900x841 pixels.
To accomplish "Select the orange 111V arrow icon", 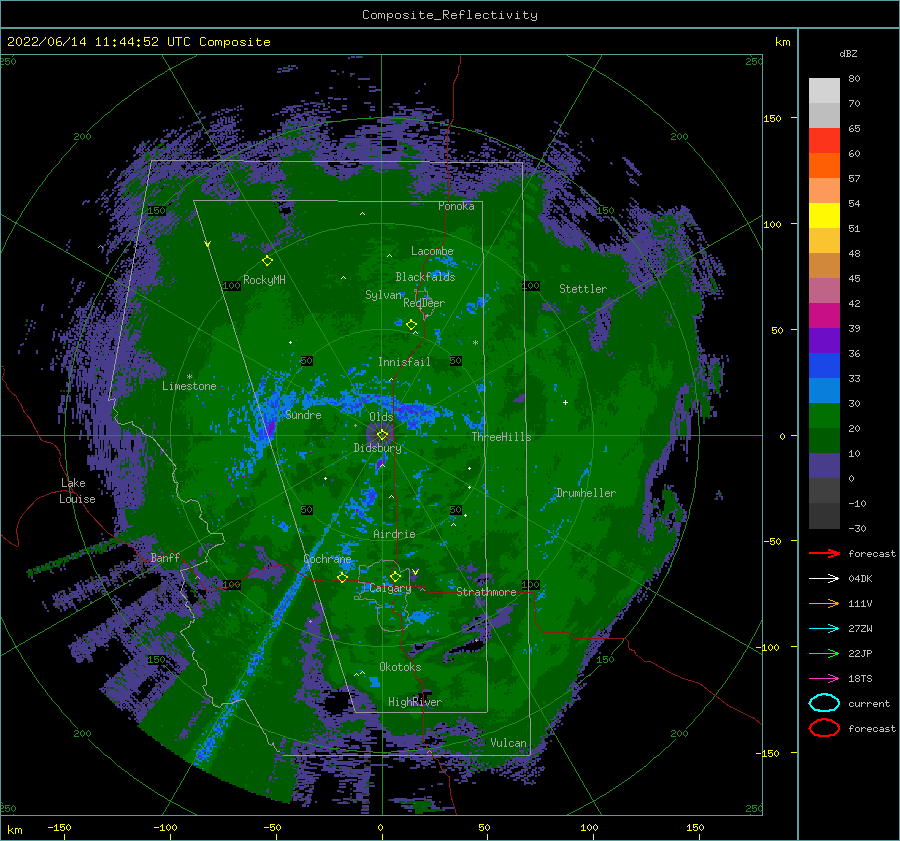I will pos(824,603).
